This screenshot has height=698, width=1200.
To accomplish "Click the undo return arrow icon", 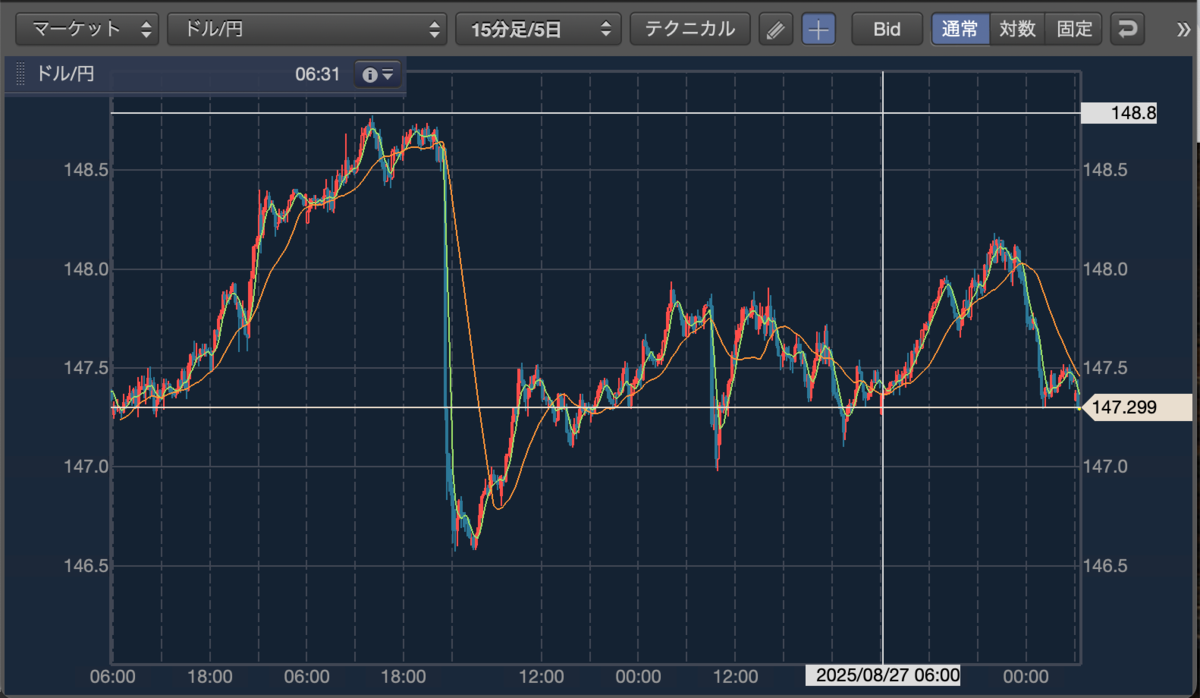I will 1127,29.
